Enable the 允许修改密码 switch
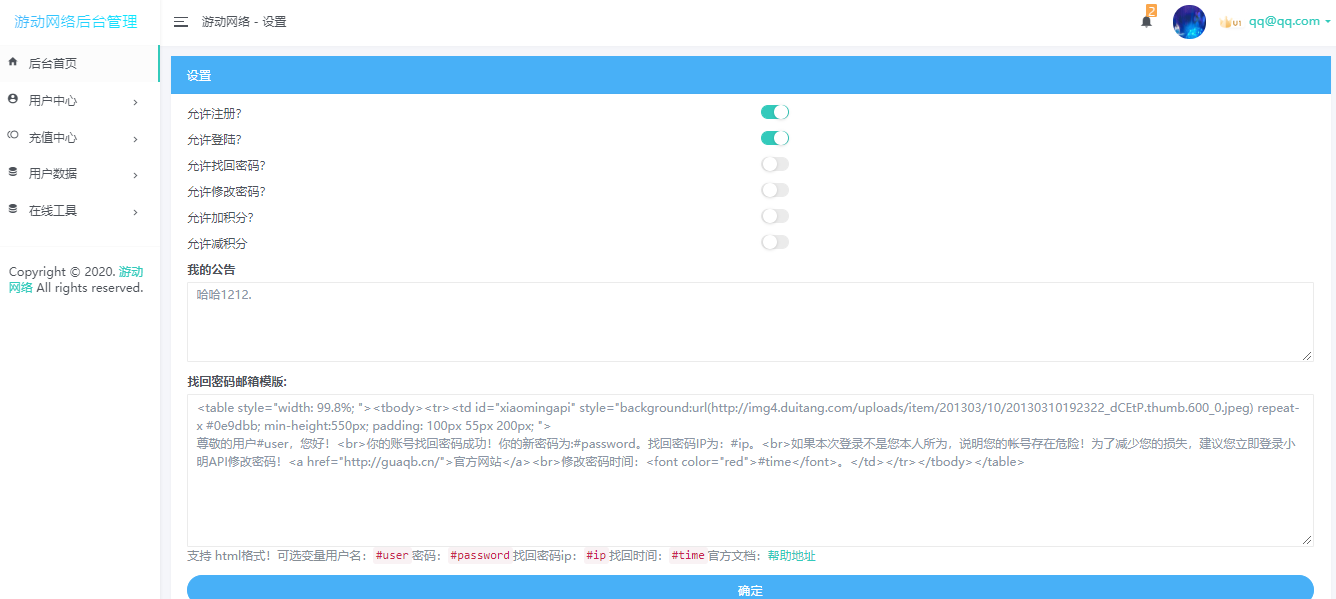 click(775, 190)
